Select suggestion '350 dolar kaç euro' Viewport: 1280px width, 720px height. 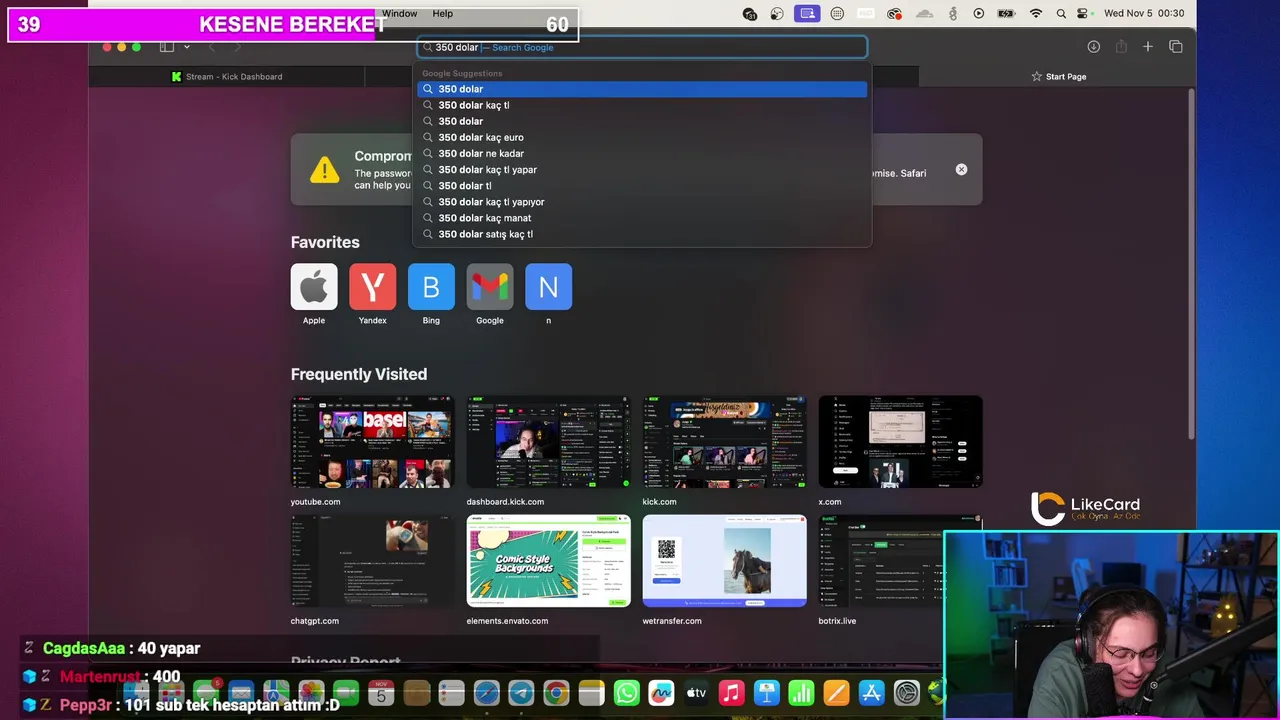[x=642, y=137]
